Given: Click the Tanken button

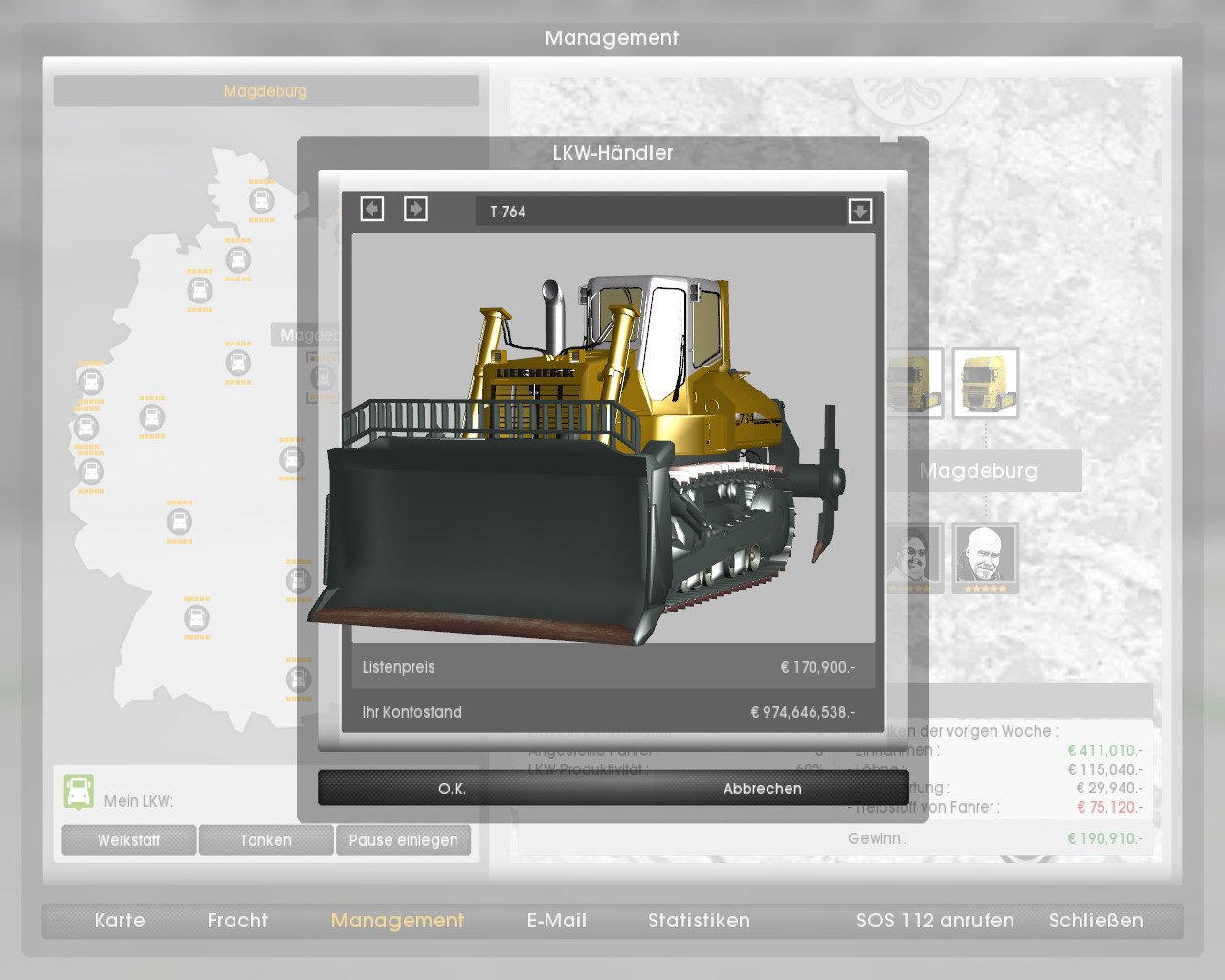Looking at the screenshot, I should coord(266,840).
